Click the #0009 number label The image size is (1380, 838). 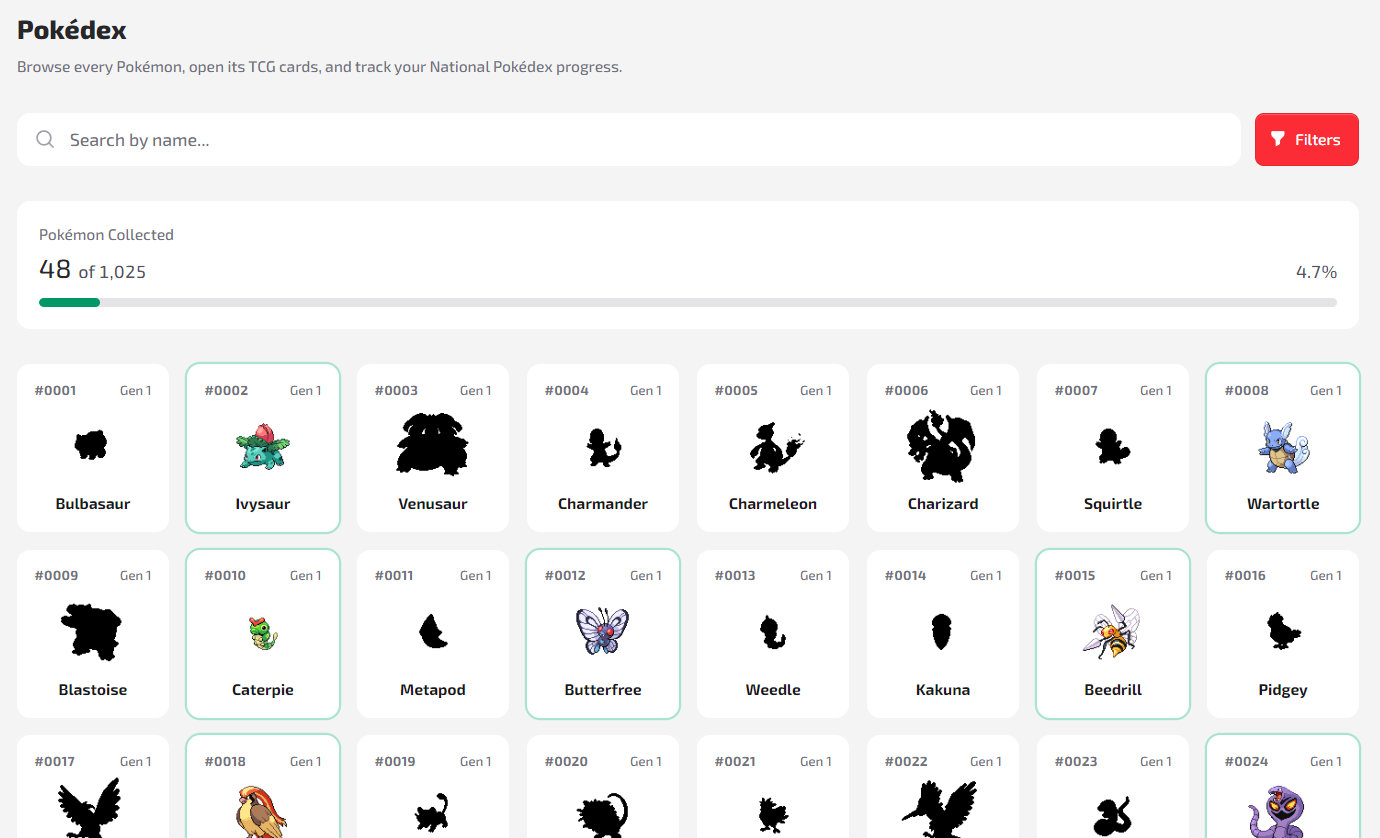(56, 575)
